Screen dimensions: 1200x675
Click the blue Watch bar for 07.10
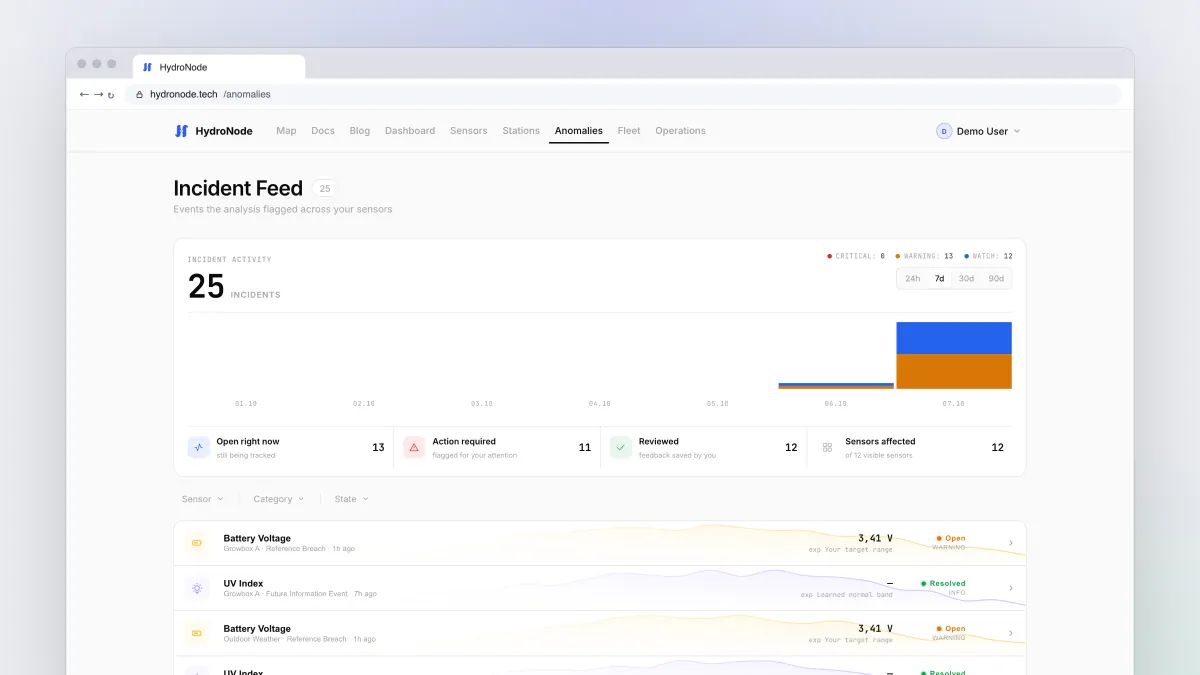click(x=954, y=338)
